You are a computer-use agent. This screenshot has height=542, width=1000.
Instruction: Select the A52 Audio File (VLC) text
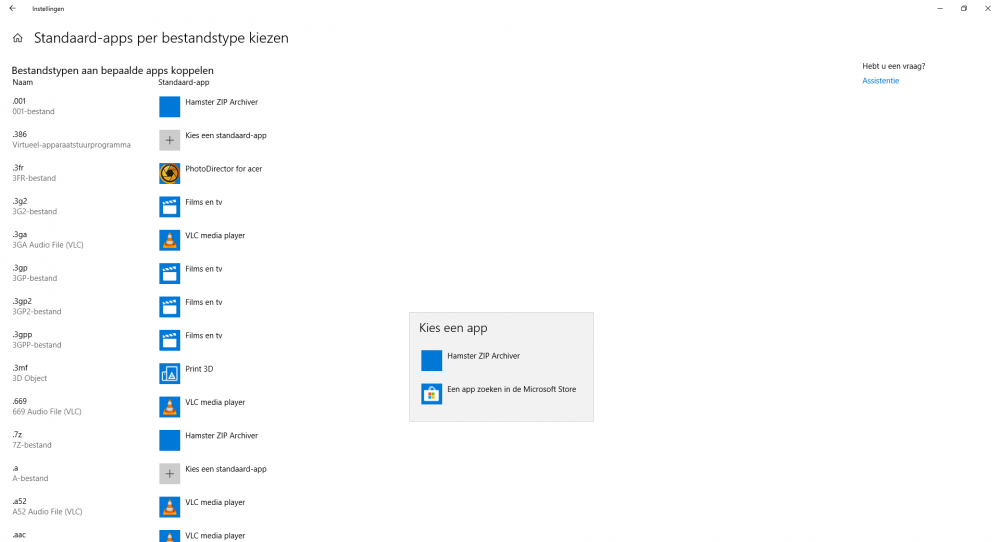click(x=47, y=512)
